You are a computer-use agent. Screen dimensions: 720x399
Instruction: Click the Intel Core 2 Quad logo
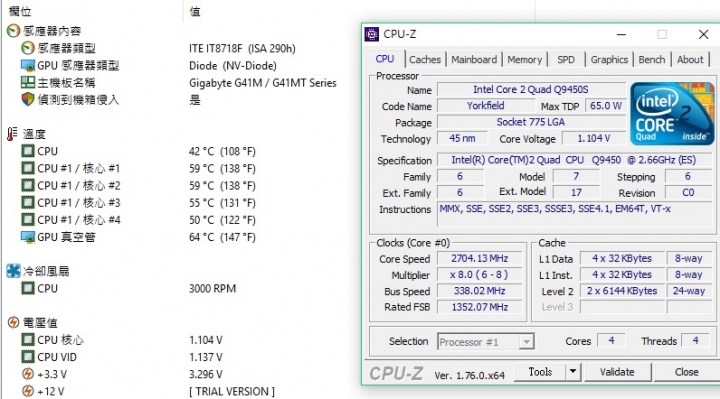tap(672, 113)
